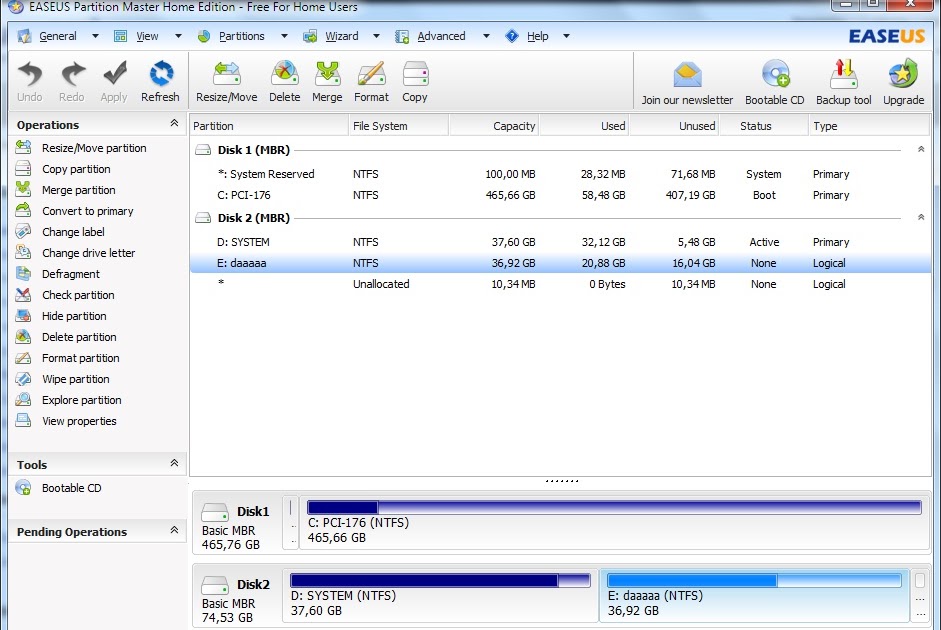Viewport: 941px width, 630px height.
Task: Select the Unallocated space row
Action: [x=561, y=284]
